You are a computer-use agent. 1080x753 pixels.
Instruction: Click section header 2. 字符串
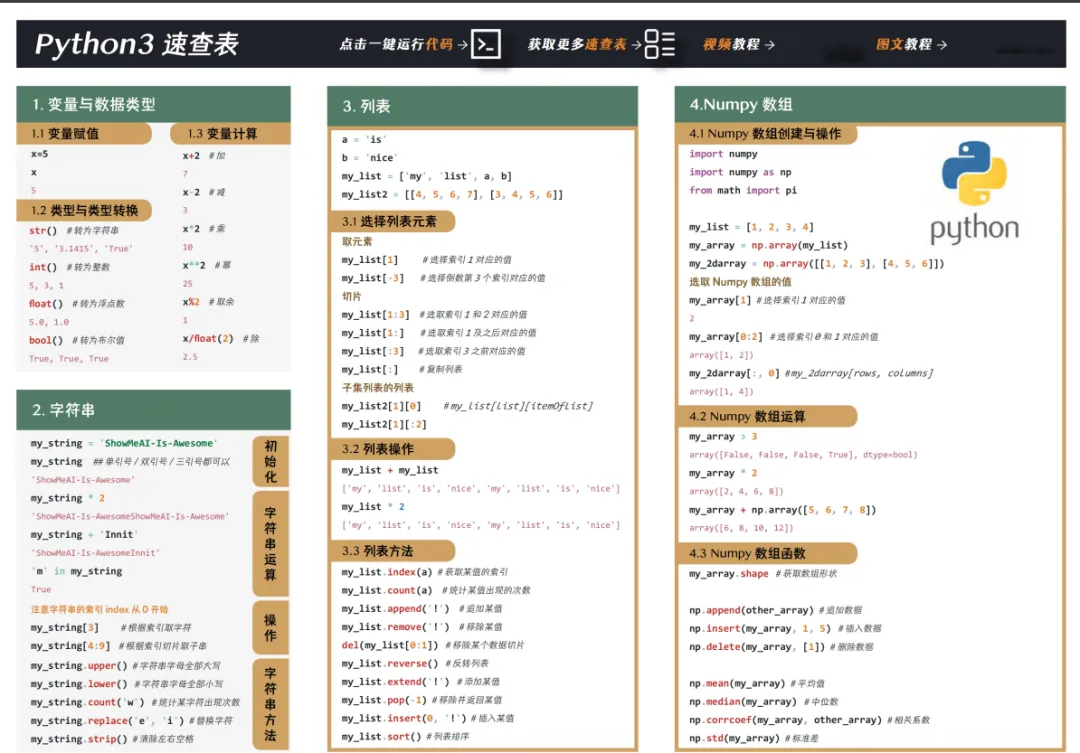(x=153, y=410)
